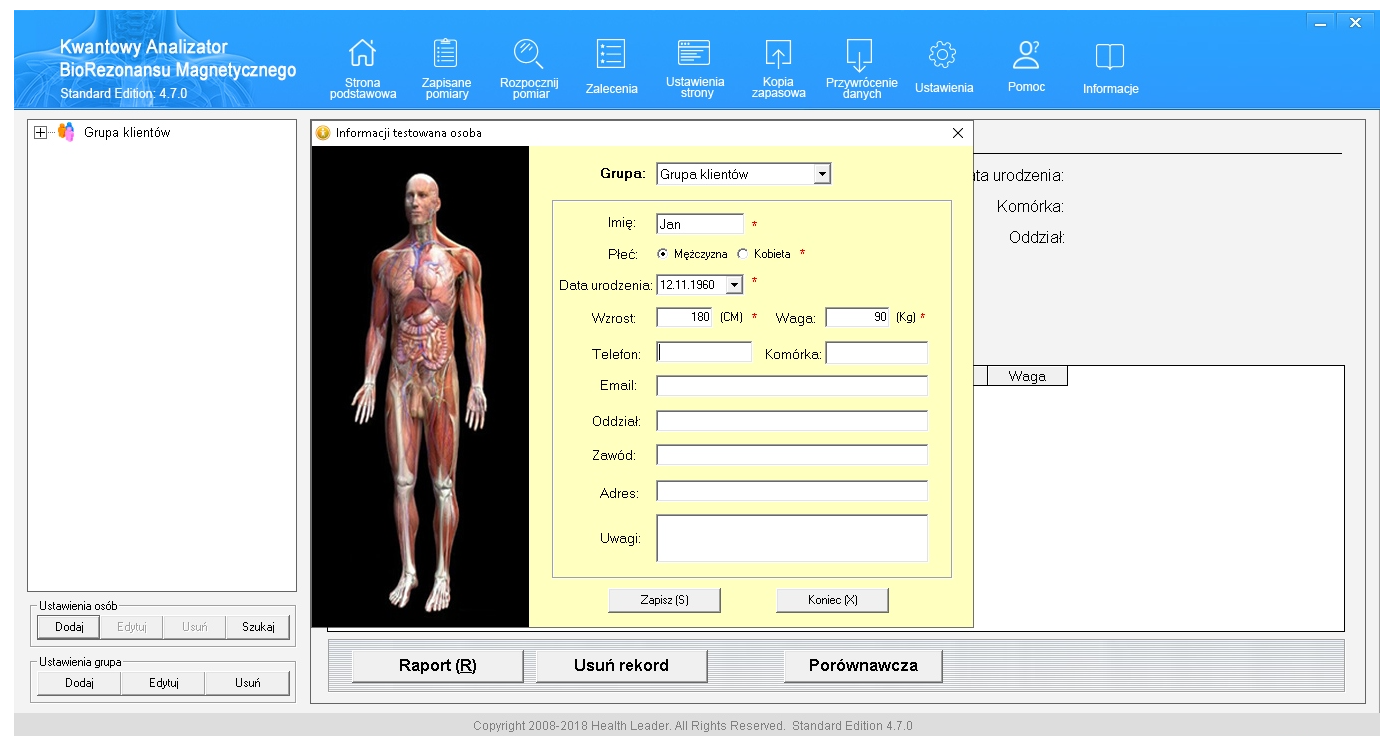Image resolution: width=1385 pixels, height=736 pixels.
Task: Open the Data urodzenia date picker arrow
Action: click(735, 285)
